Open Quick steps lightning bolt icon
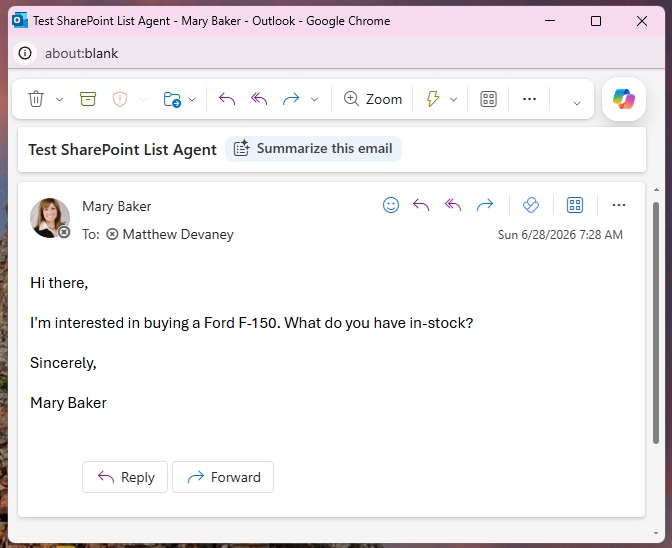This screenshot has height=548, width=672. (x=433, y=99)
